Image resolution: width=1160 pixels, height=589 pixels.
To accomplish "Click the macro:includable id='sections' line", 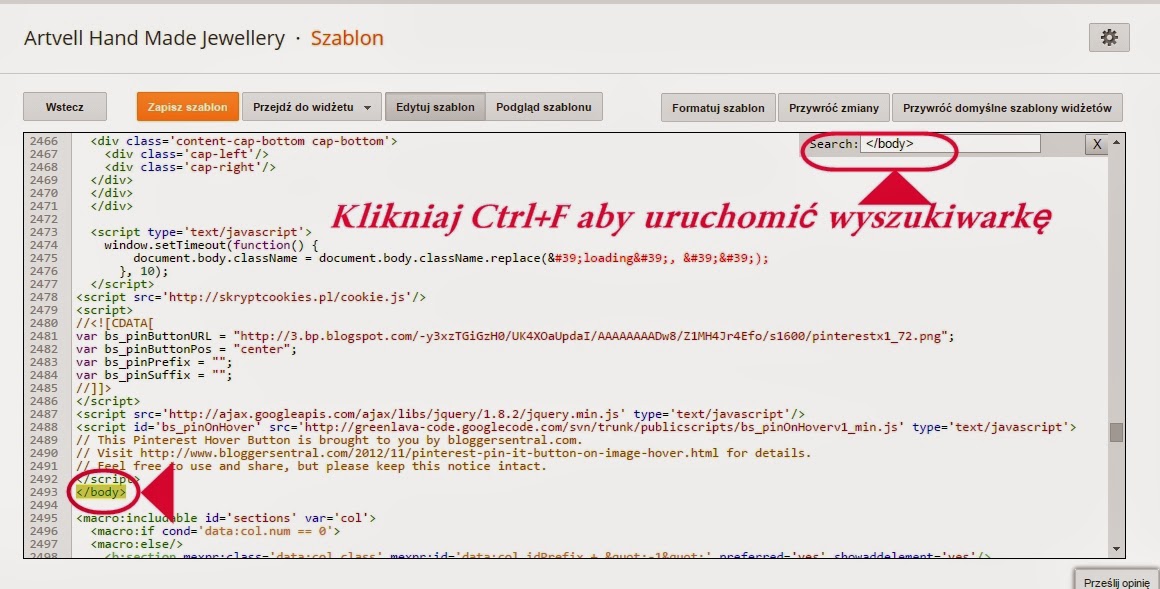I will [x=226, y=518].
